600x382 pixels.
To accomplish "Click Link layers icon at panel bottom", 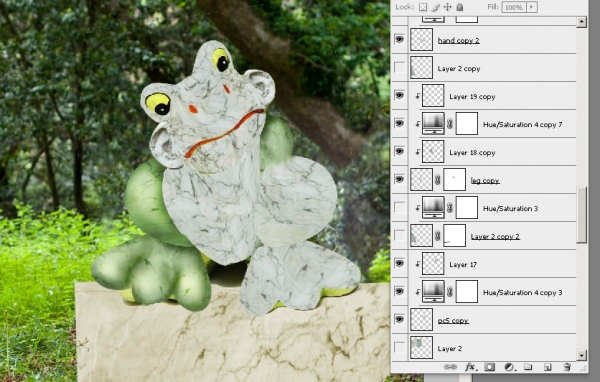I will click(x=450, y=367).
